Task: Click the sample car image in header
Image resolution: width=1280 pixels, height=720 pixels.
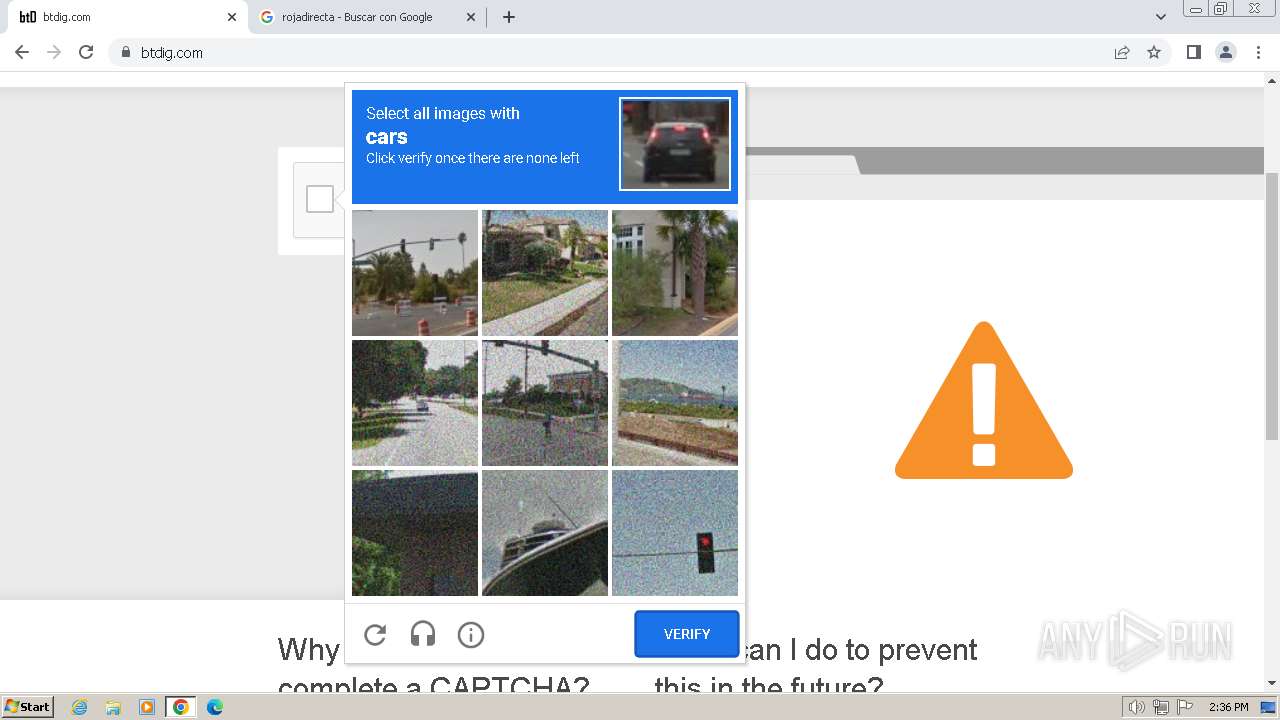Action: (675, 144)
